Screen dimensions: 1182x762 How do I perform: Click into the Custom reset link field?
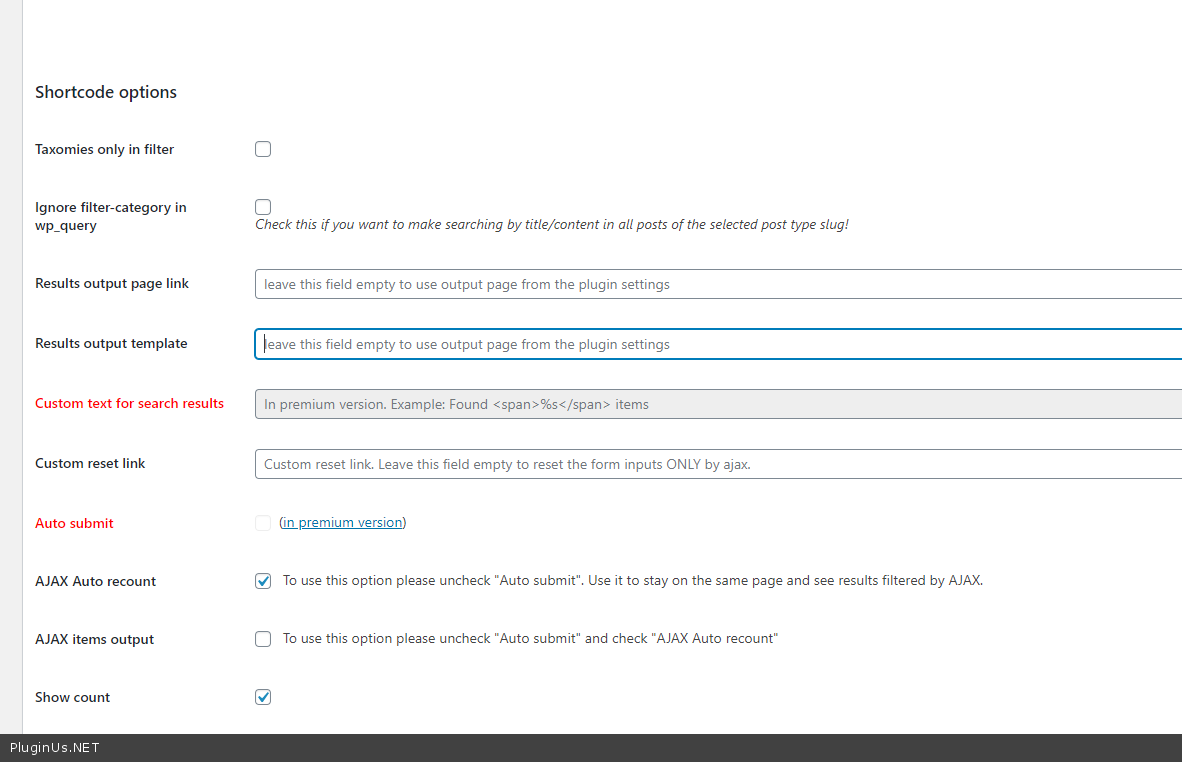tap(718, 464)
